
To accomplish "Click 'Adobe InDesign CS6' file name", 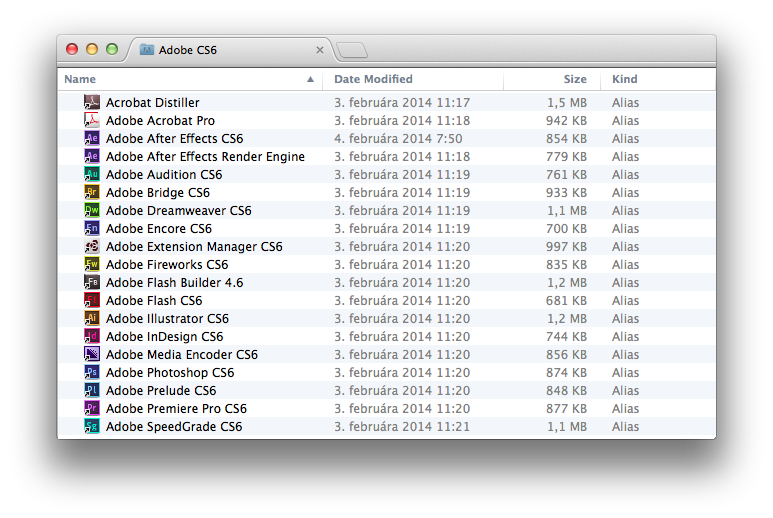I will pos(164,336).
